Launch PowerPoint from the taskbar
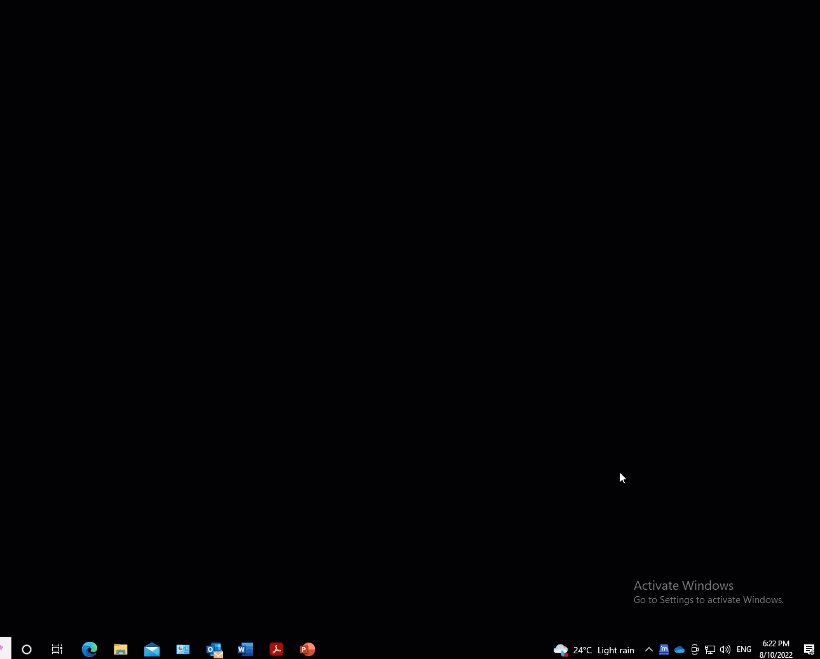Viewport: 820px width, 659px height. [308, 649]
